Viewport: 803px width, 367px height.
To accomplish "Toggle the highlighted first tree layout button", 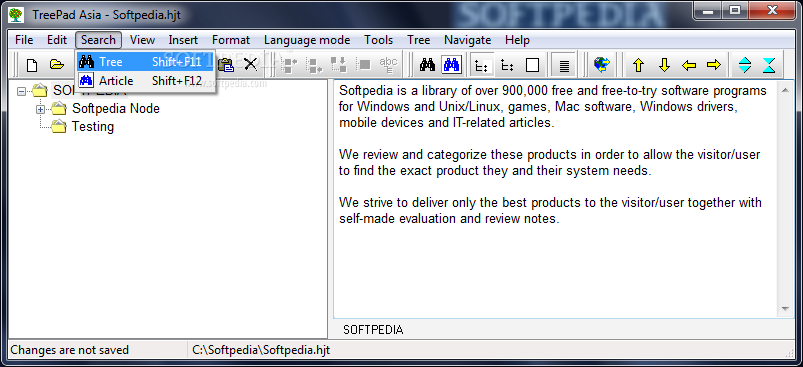I will point(481,65).
